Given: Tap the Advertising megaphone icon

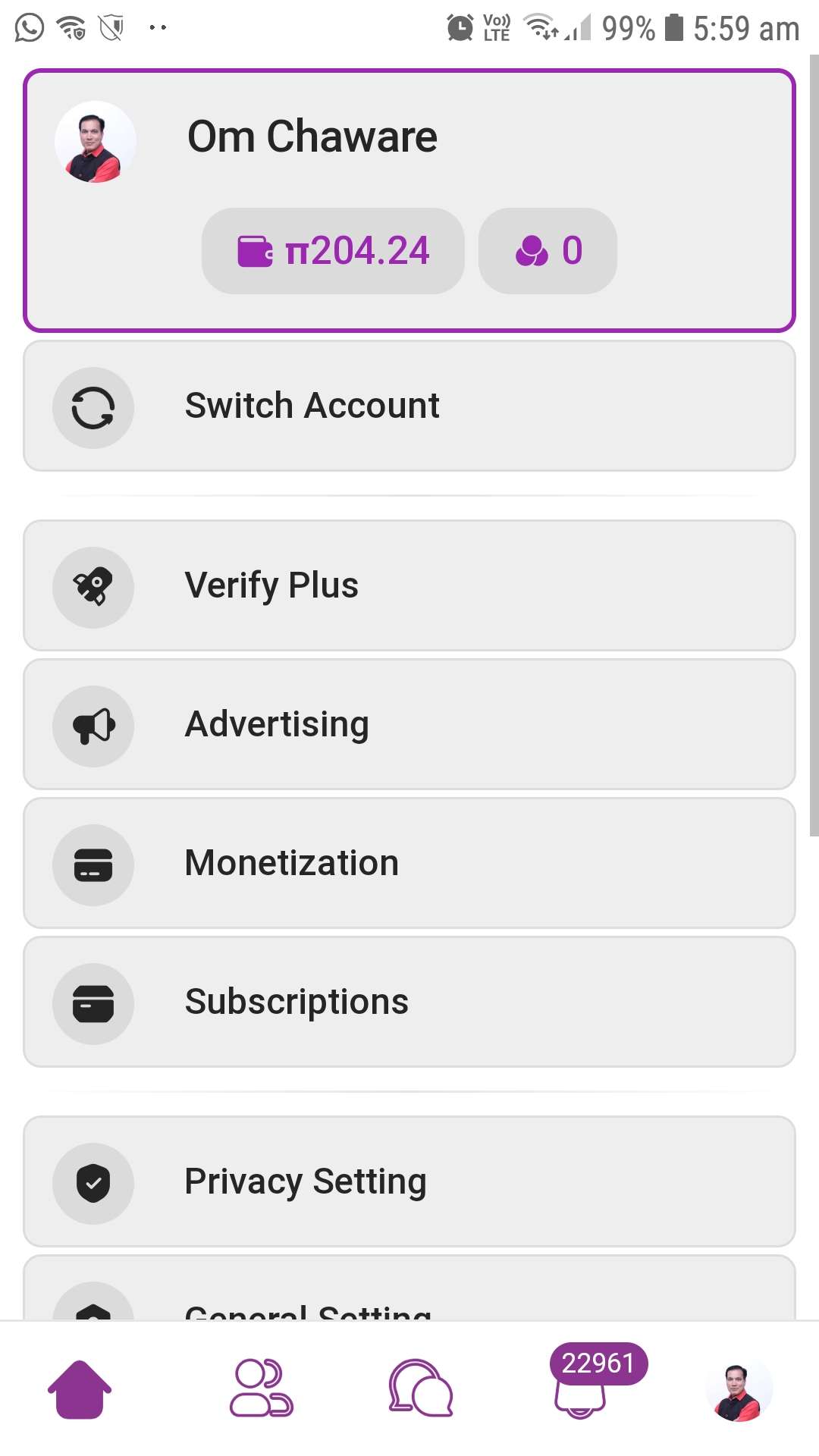Looking at the screenshot, I should click(93, 726).
